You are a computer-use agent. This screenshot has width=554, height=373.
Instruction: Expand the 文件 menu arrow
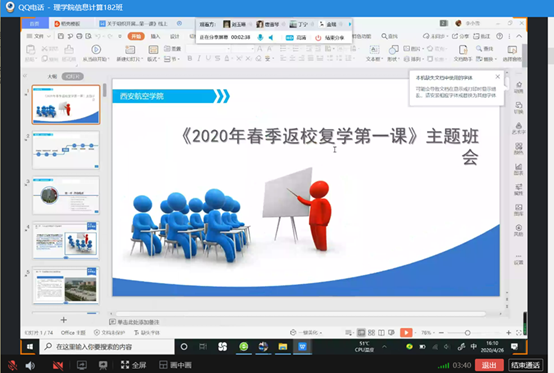pyautogui.click(x=49, y=36)
